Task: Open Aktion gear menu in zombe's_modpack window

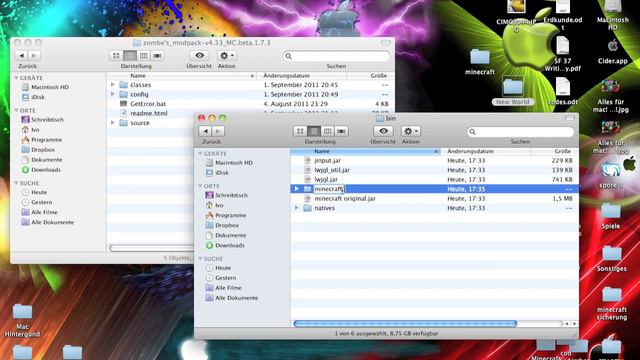Action: tap(227, 55)
